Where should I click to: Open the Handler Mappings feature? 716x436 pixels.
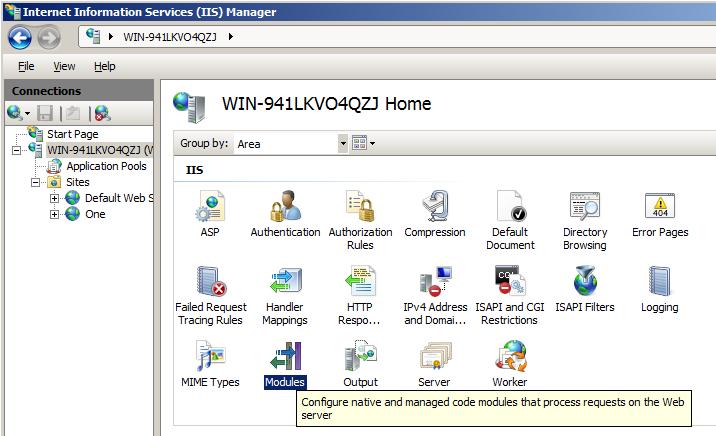(285, 295)
